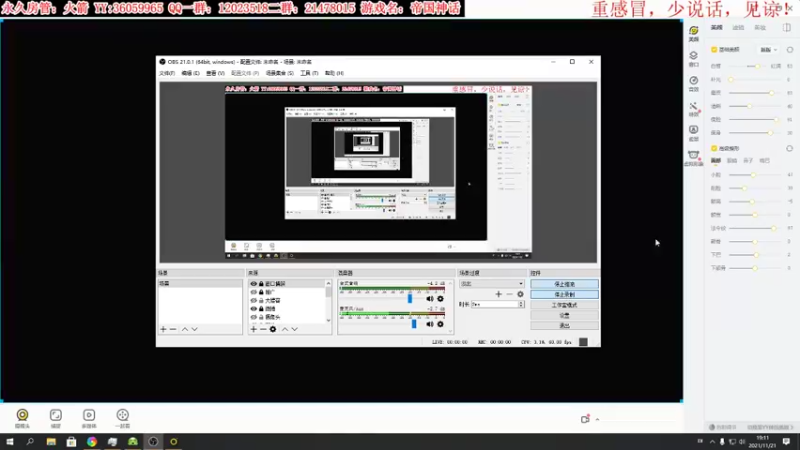Switch to 眼睛 eyes sub-tab under 高级塑形

point(732,161)
